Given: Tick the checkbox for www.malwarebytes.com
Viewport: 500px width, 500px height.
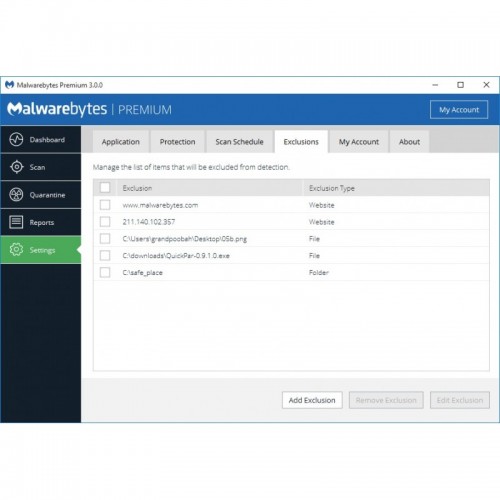Looking at the screenshot, I should [105, 205].
